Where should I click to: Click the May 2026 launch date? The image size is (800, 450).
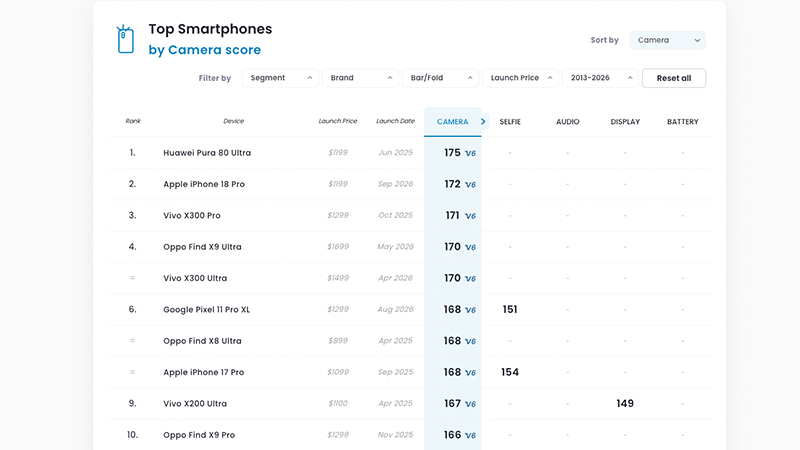(x=395, y=247)
